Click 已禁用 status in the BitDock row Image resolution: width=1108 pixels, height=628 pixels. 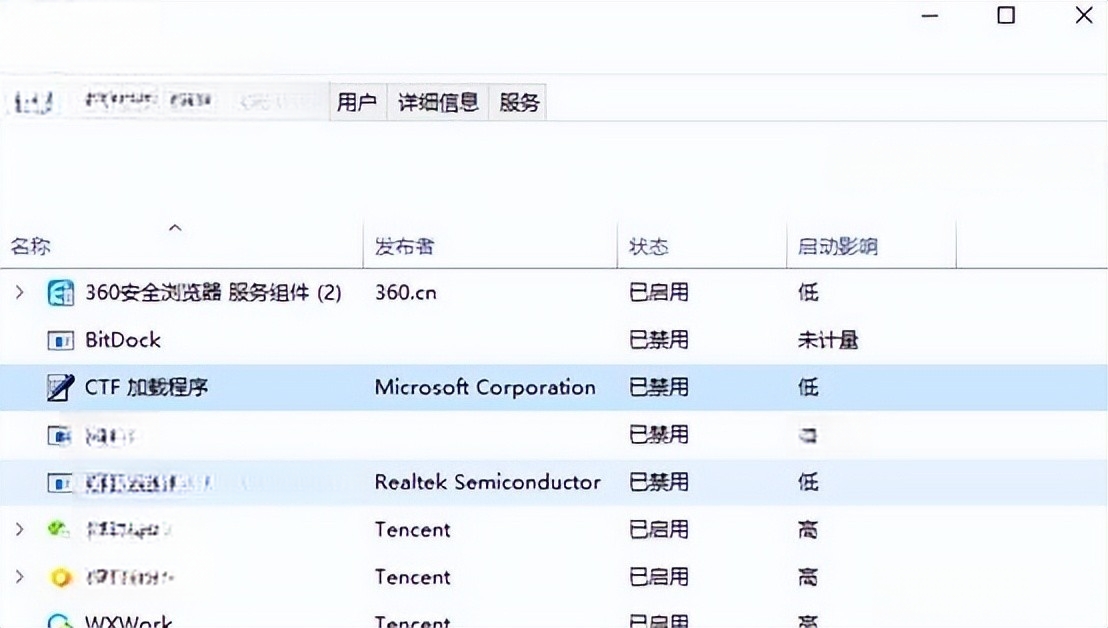(659, 340)
